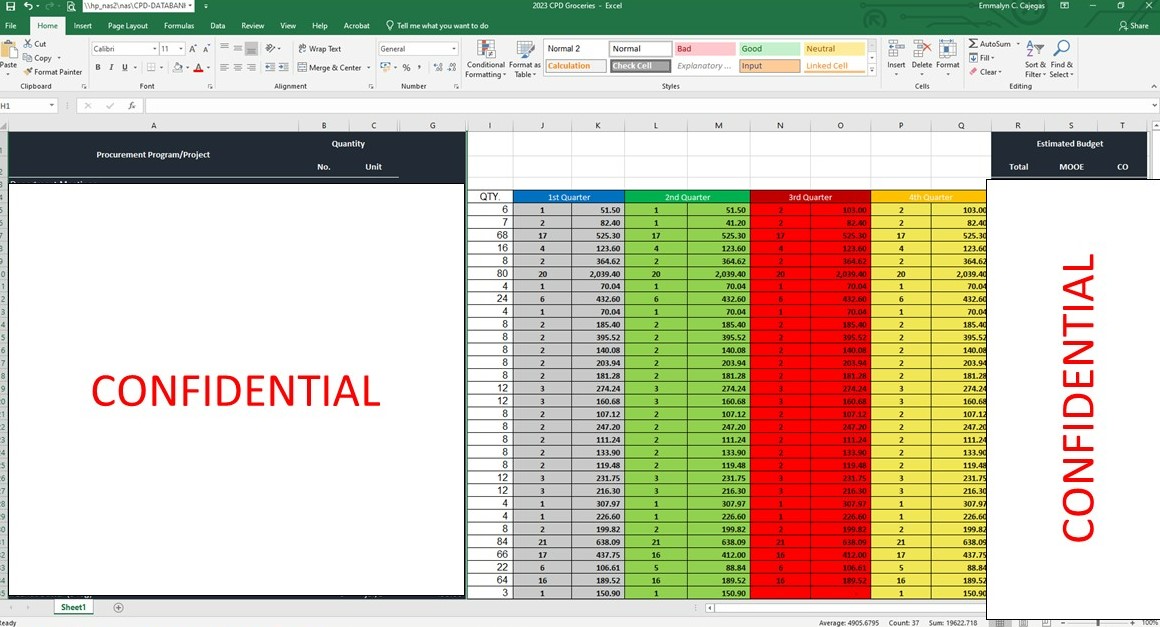
Task: Switch to the Page Layout tab
Action: 128,25
